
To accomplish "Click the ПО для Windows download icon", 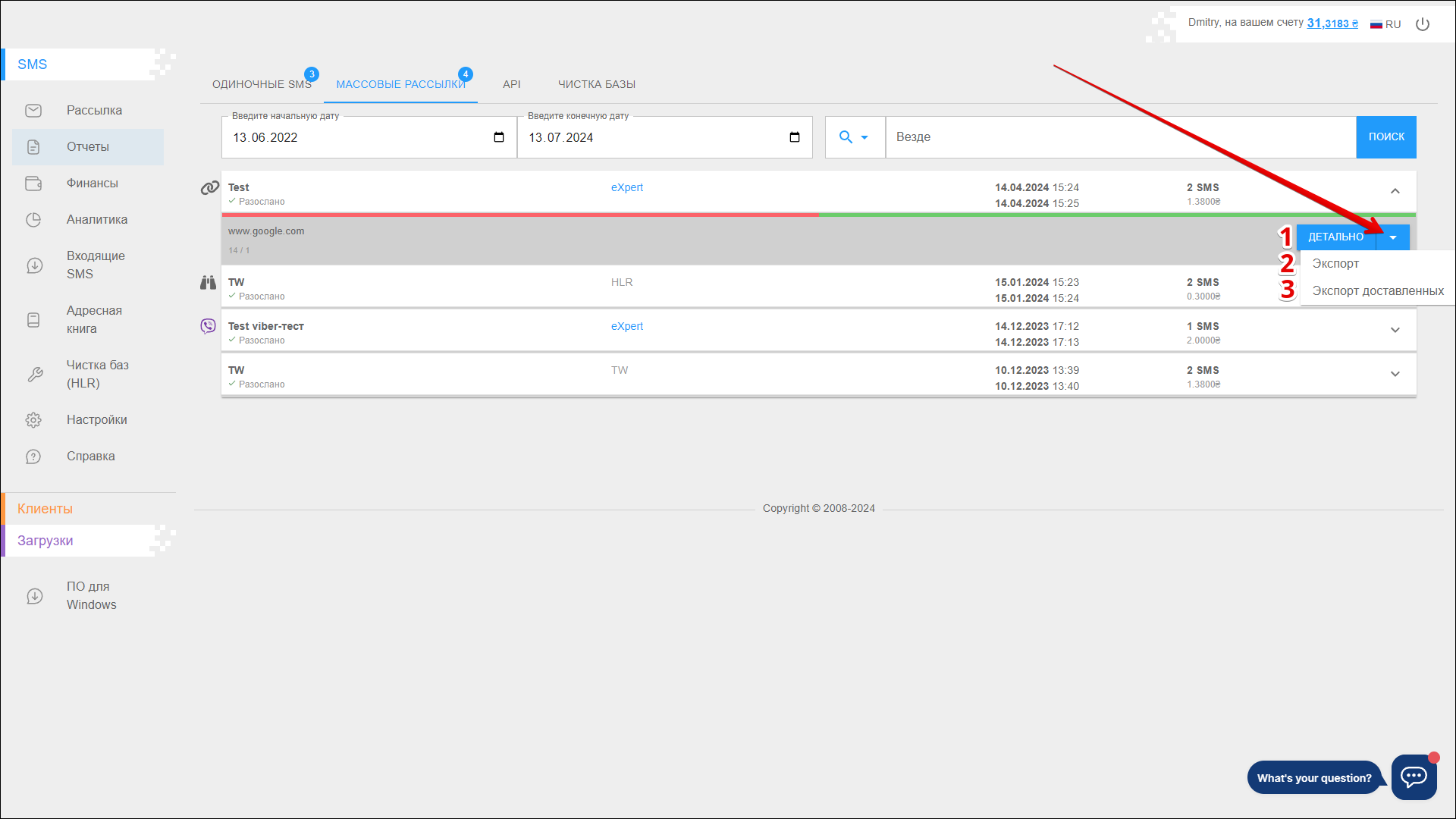I will pyautogui.click(x=35, y=596).
